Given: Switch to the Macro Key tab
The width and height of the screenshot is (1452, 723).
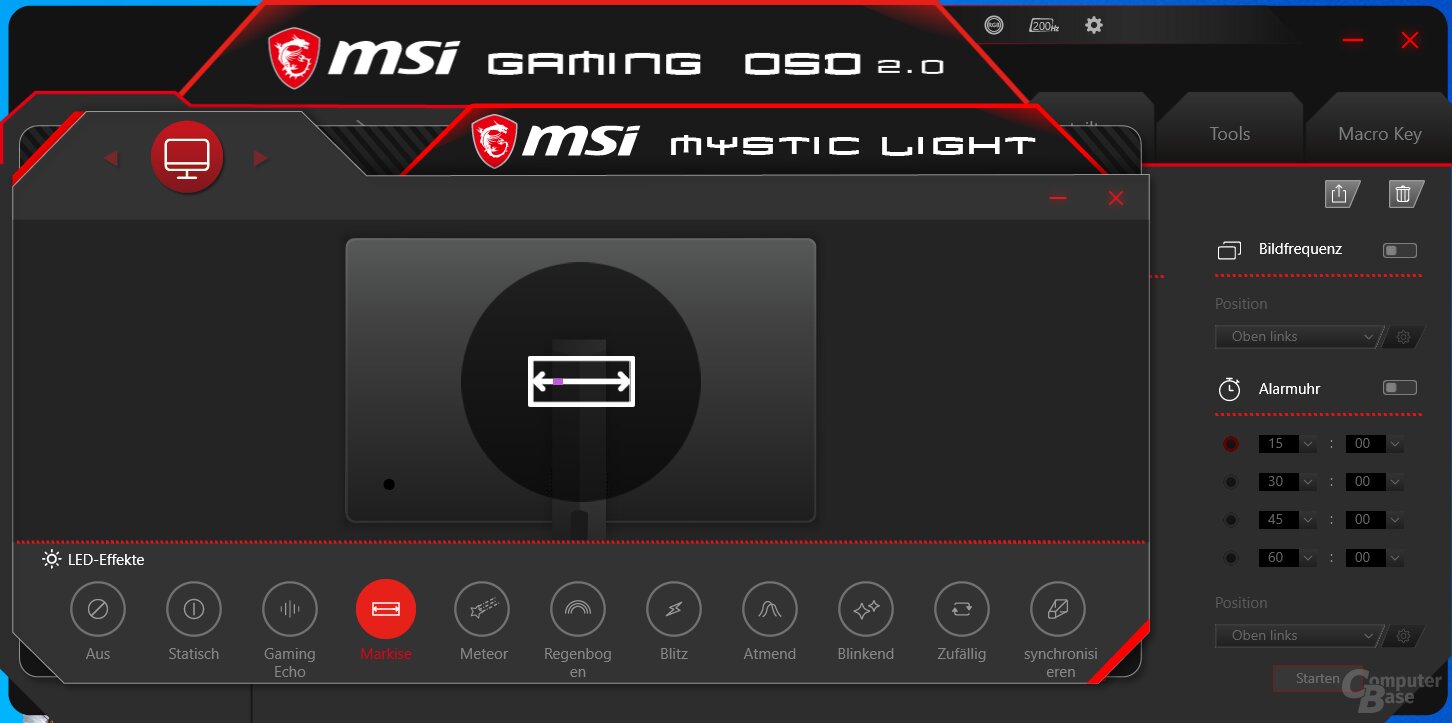Looking at the screenshot, I should coord(1379,134).
